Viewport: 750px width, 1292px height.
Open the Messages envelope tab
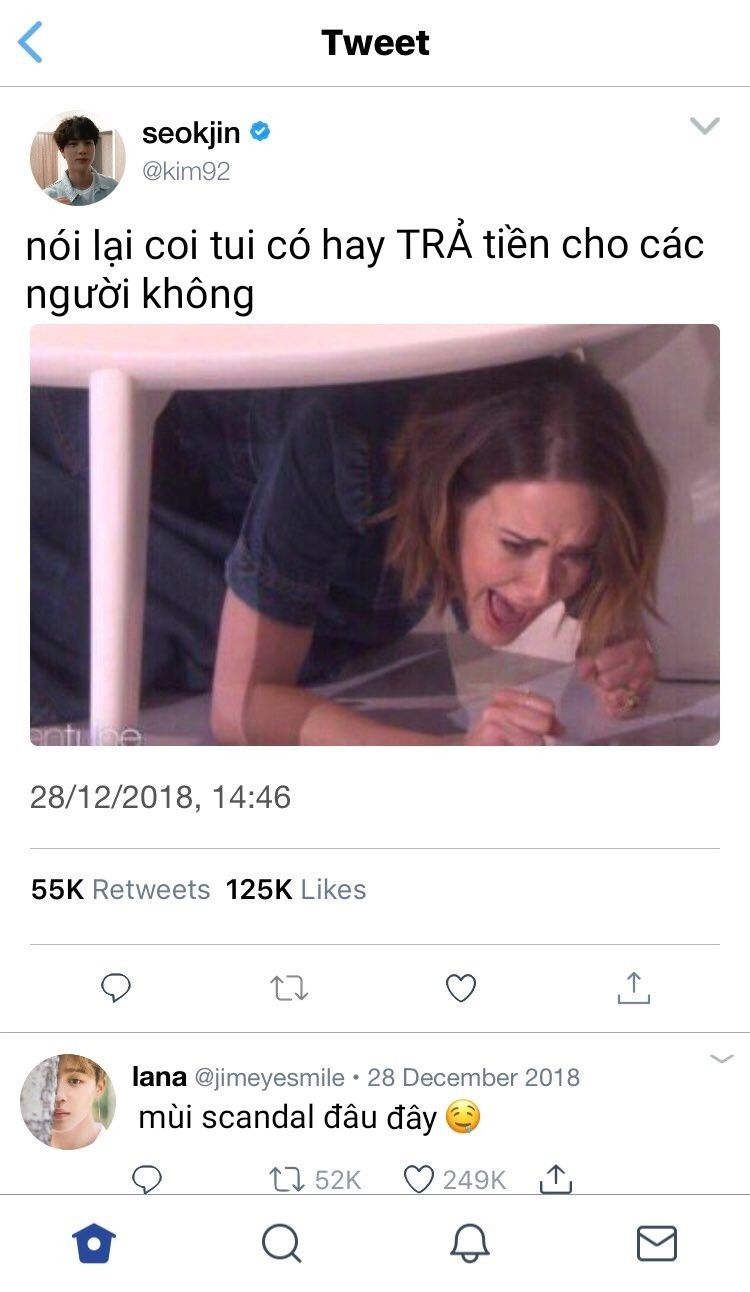click(657, 1244)
